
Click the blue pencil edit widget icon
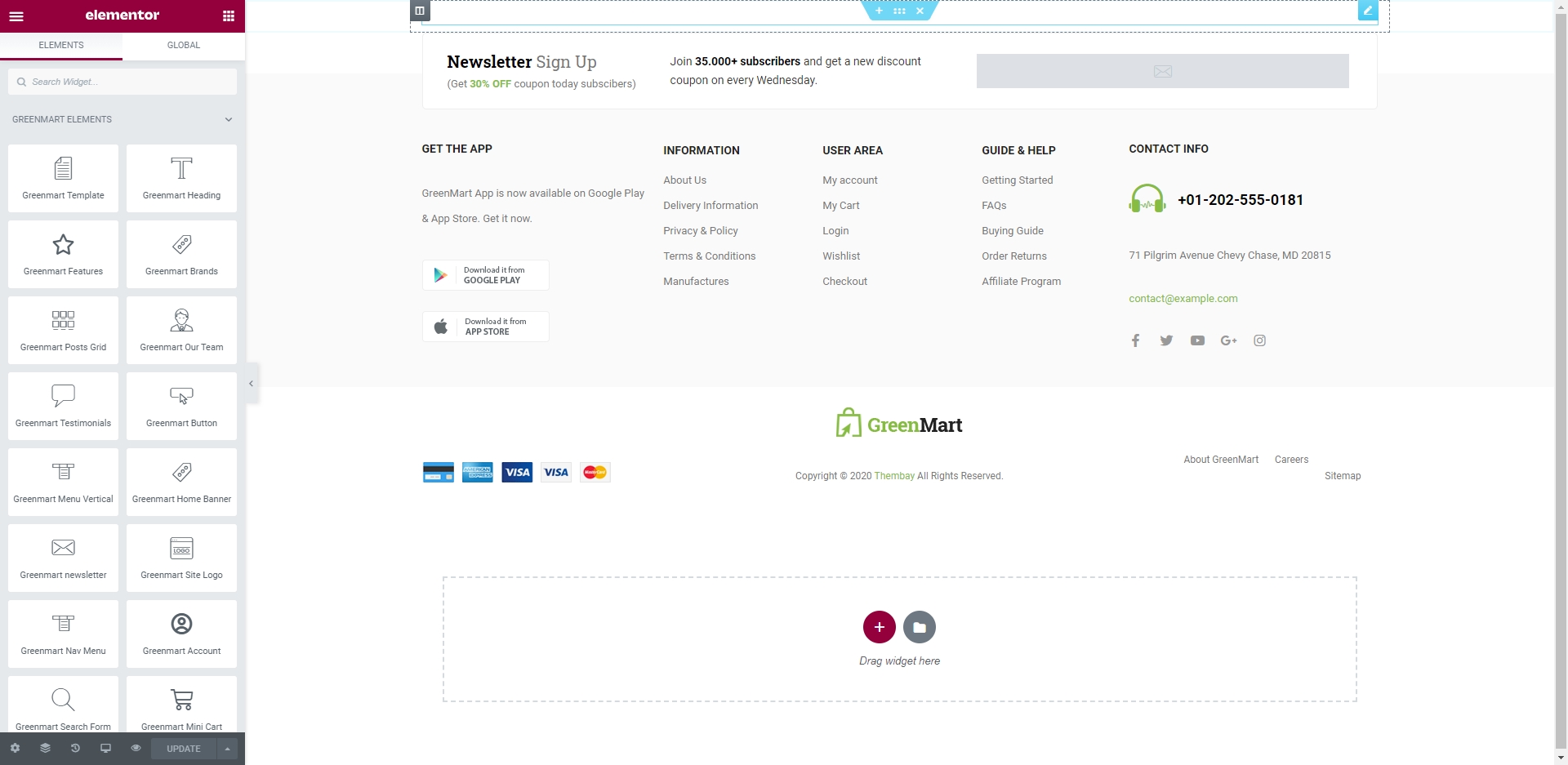1367,11
